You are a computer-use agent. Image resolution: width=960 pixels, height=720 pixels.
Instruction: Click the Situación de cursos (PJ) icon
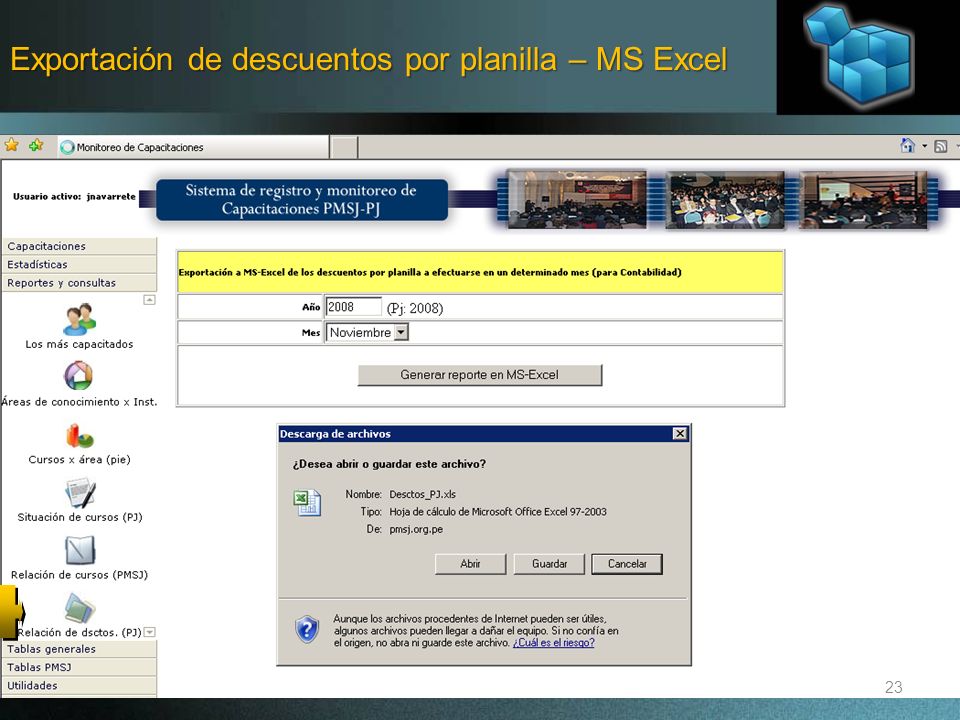(80, 493)
